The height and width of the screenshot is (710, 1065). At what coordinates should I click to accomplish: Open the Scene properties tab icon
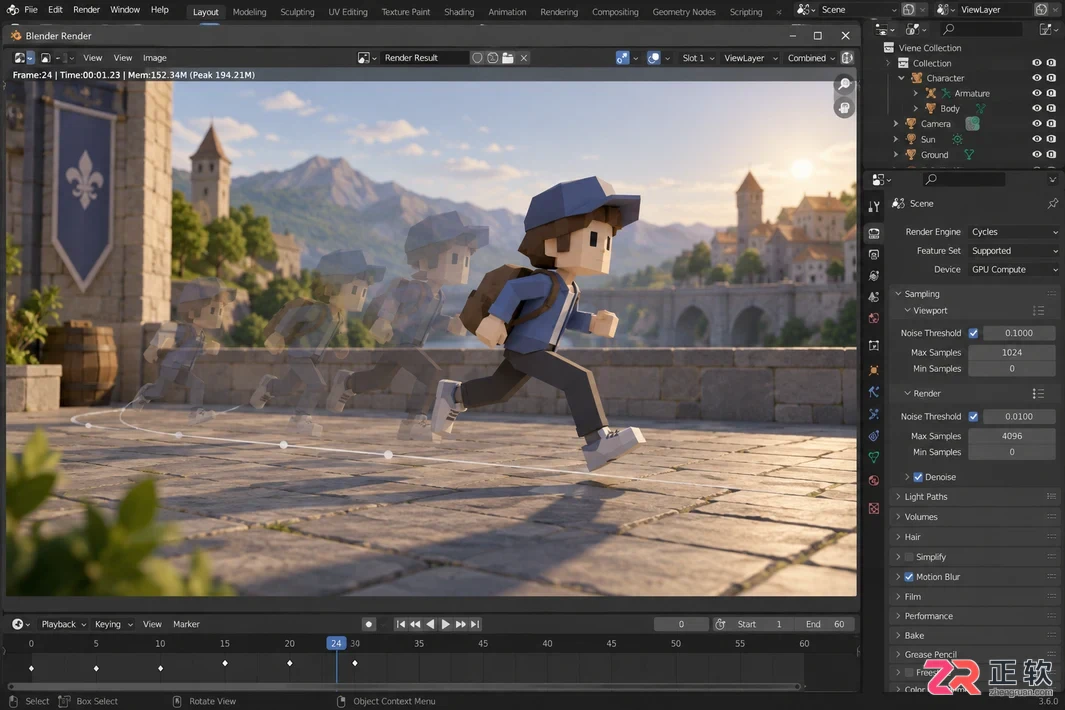click(x=874, y=297)
